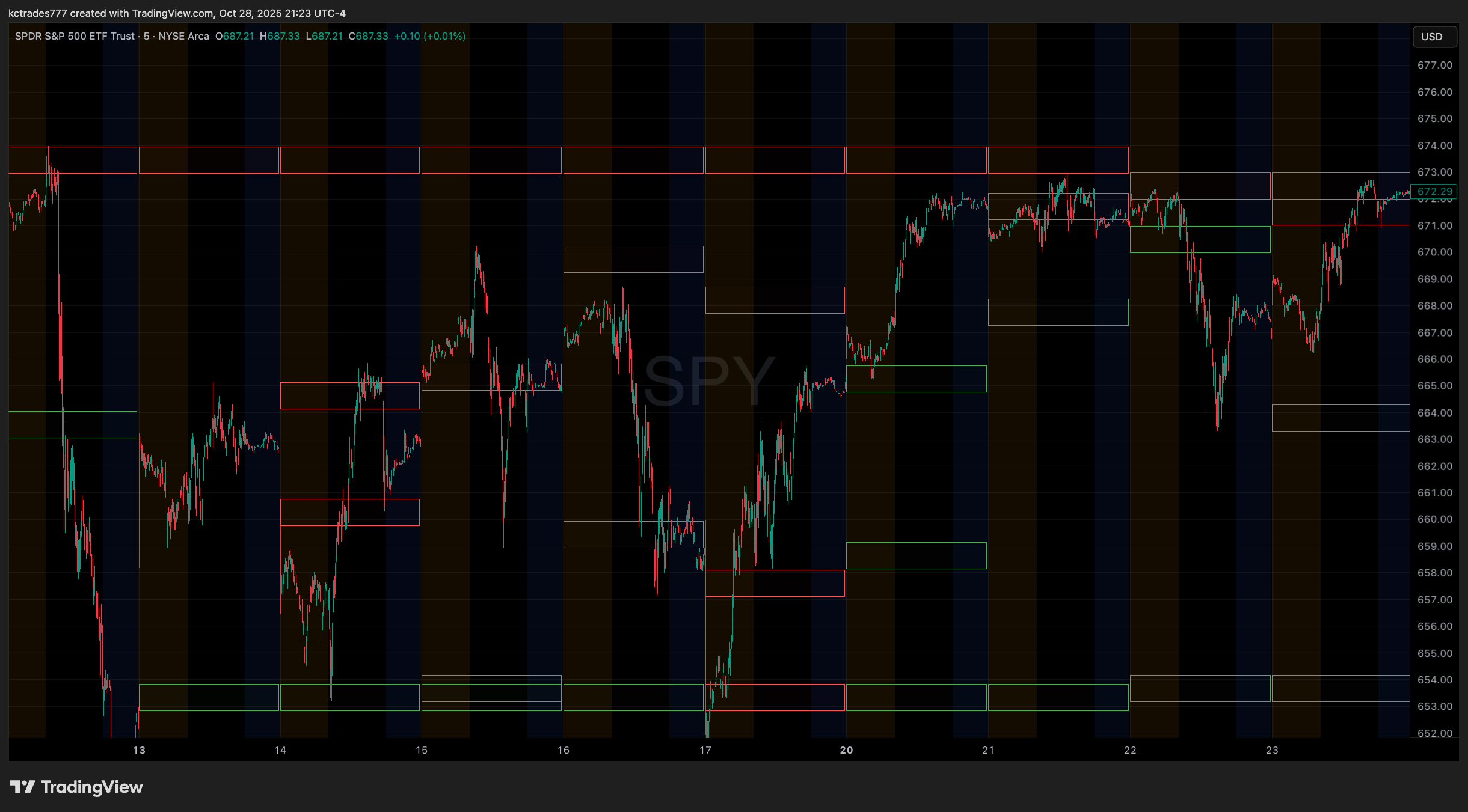Open the USD currency selector

tap(1434, 37)
